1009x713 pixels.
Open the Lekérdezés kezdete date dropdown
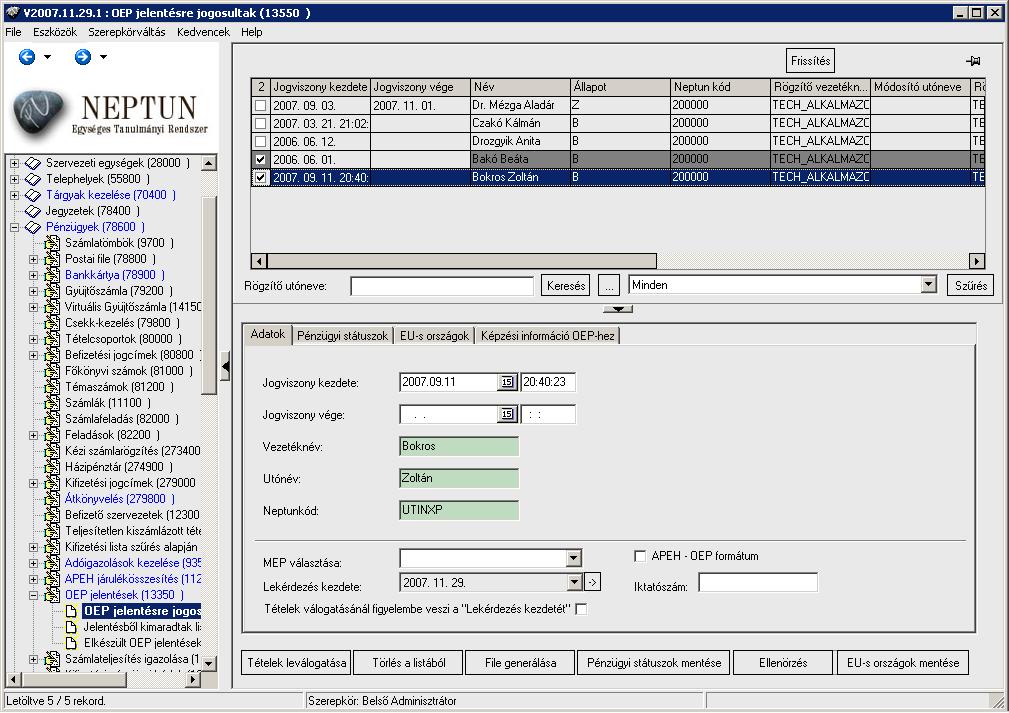[575, 582]
